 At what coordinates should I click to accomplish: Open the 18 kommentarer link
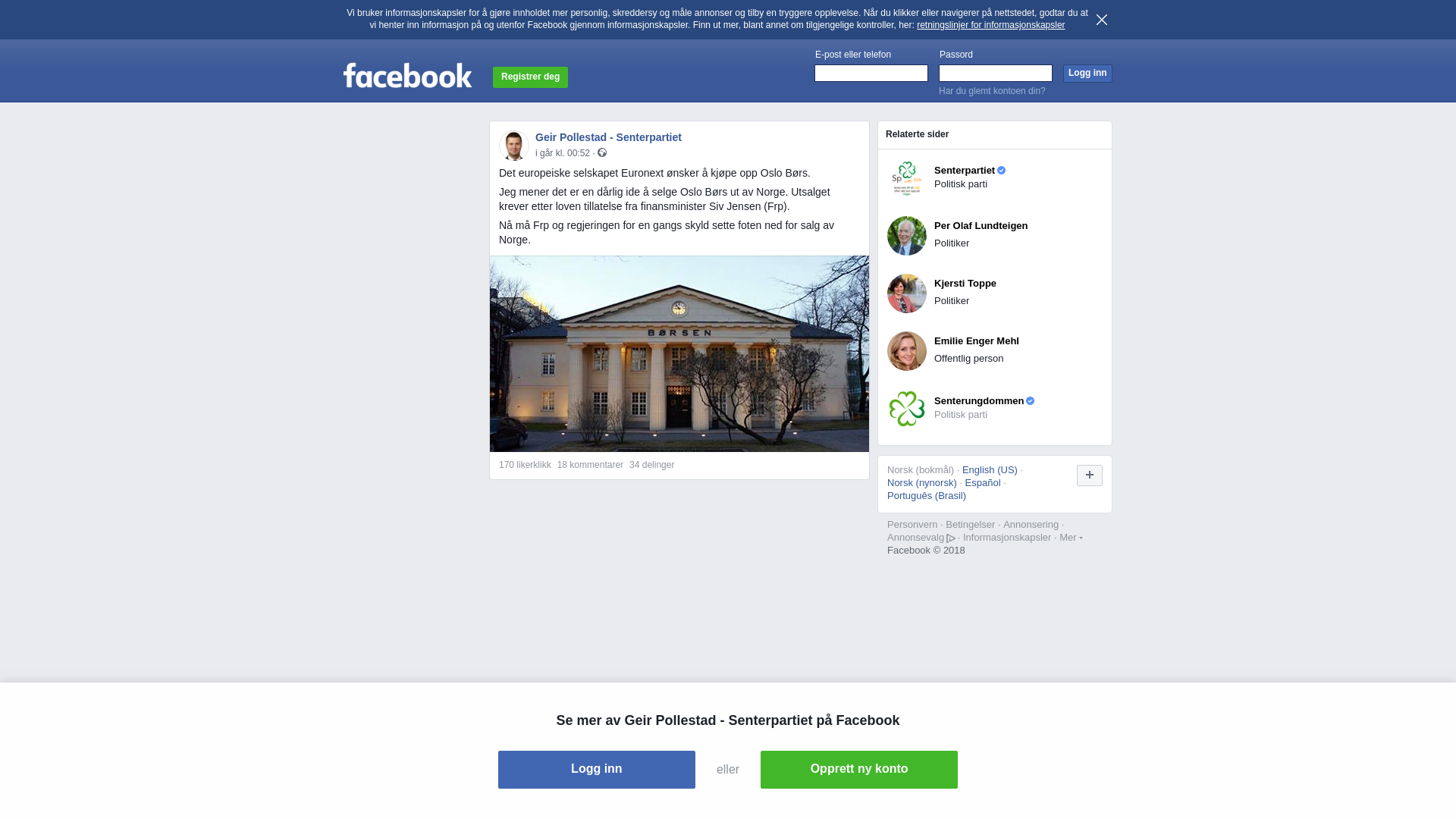[x=590, y=465]
